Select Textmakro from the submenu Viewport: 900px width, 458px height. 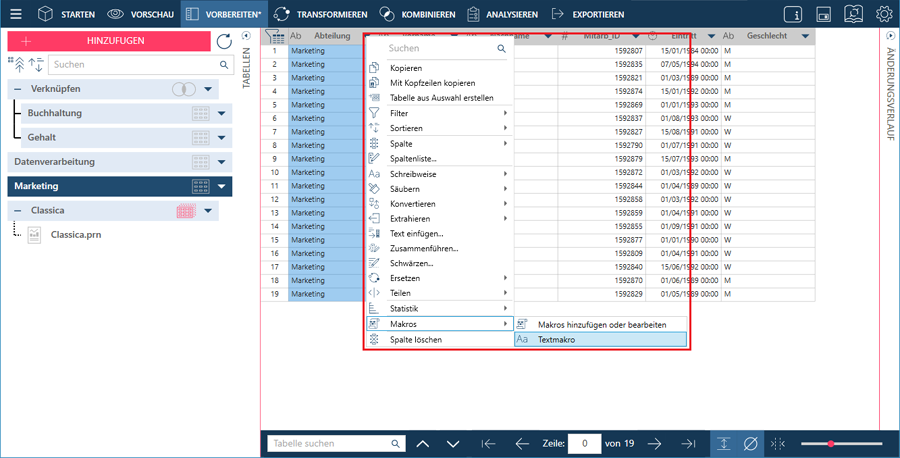600,340
